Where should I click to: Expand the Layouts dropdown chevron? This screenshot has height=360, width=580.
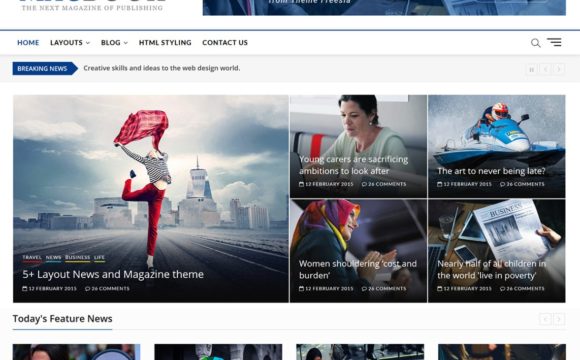click(x=88, y=43)
